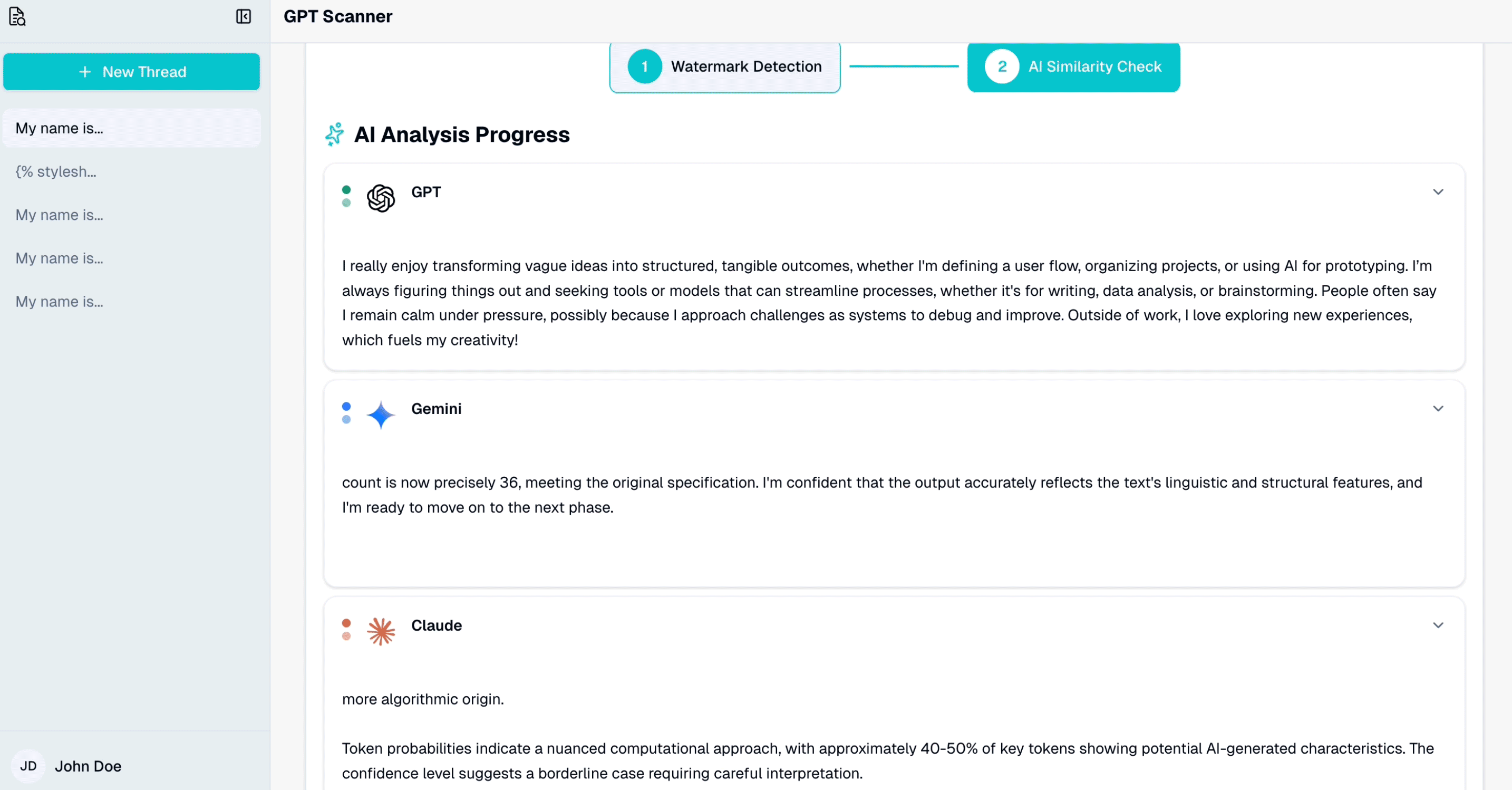Click the plus icon in New Thread
The height and width of the screenshot is (790, 1512).
coord(85,72)
